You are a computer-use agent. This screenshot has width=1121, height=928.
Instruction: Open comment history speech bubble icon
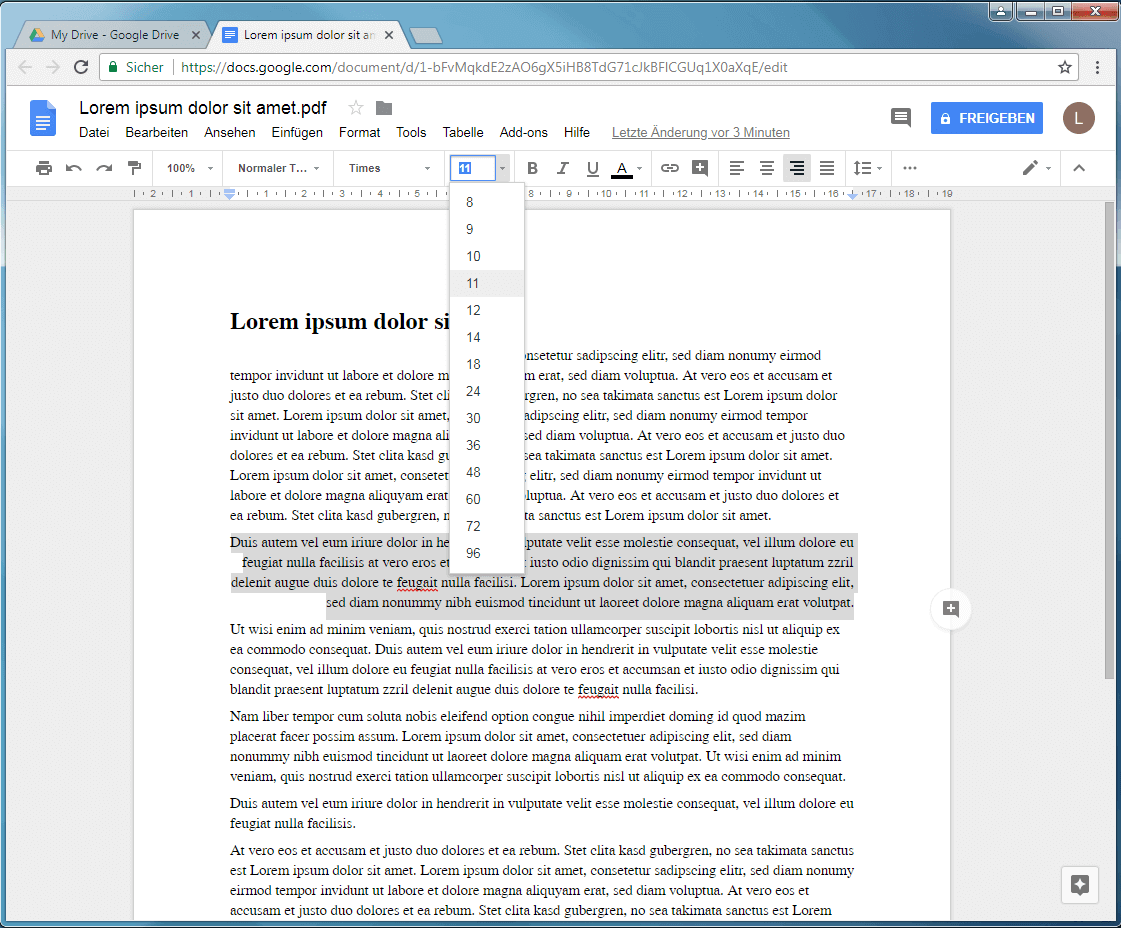901,118
